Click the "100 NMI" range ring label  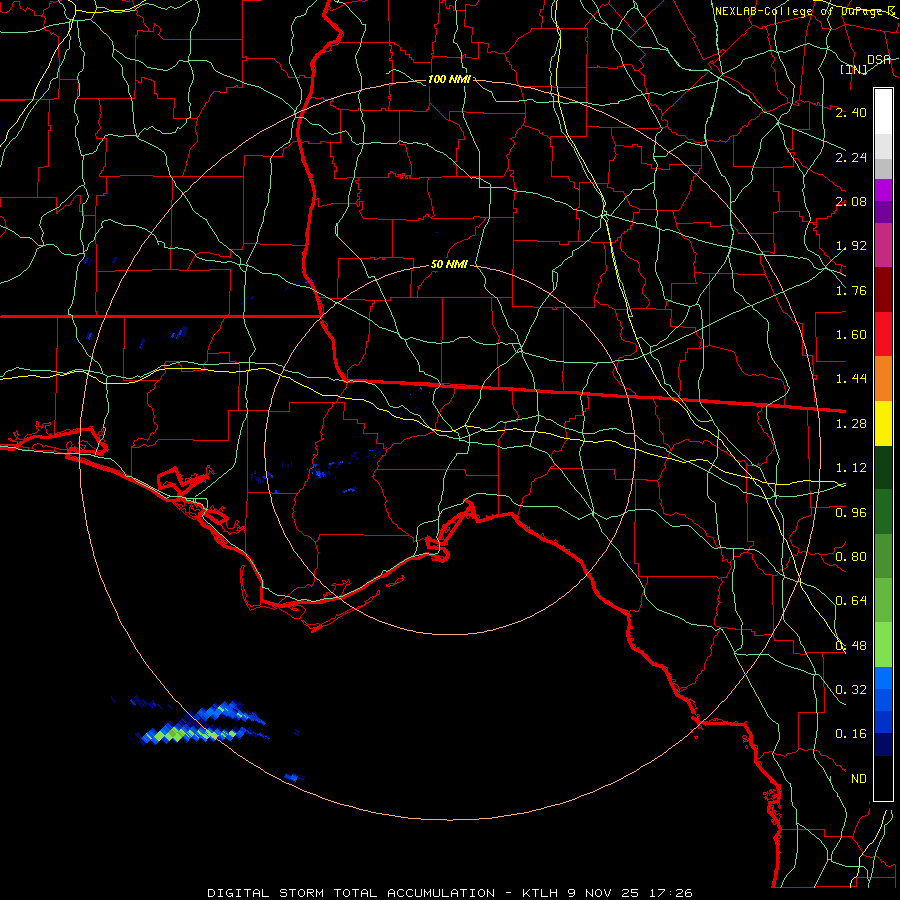click(x=449, y=79)
